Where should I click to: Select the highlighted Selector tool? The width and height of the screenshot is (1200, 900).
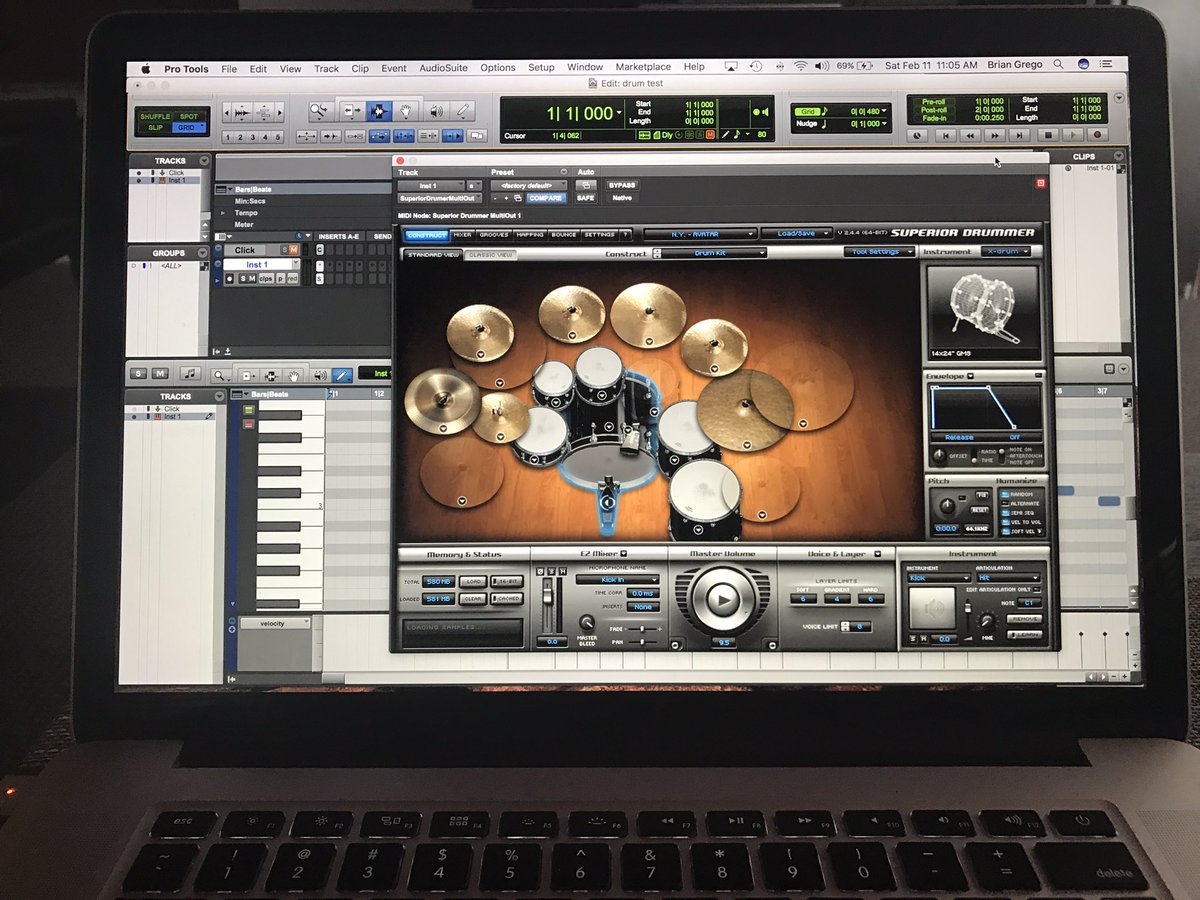point(379,111)
